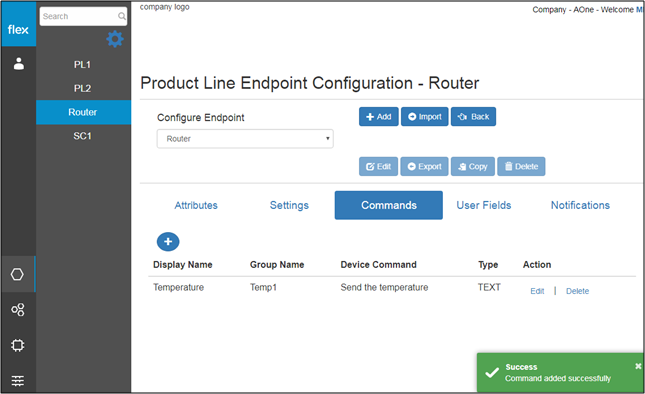Open the connected circles icon in sidebar
Viewport: 645px width, 394px height.
click(18, 309)
